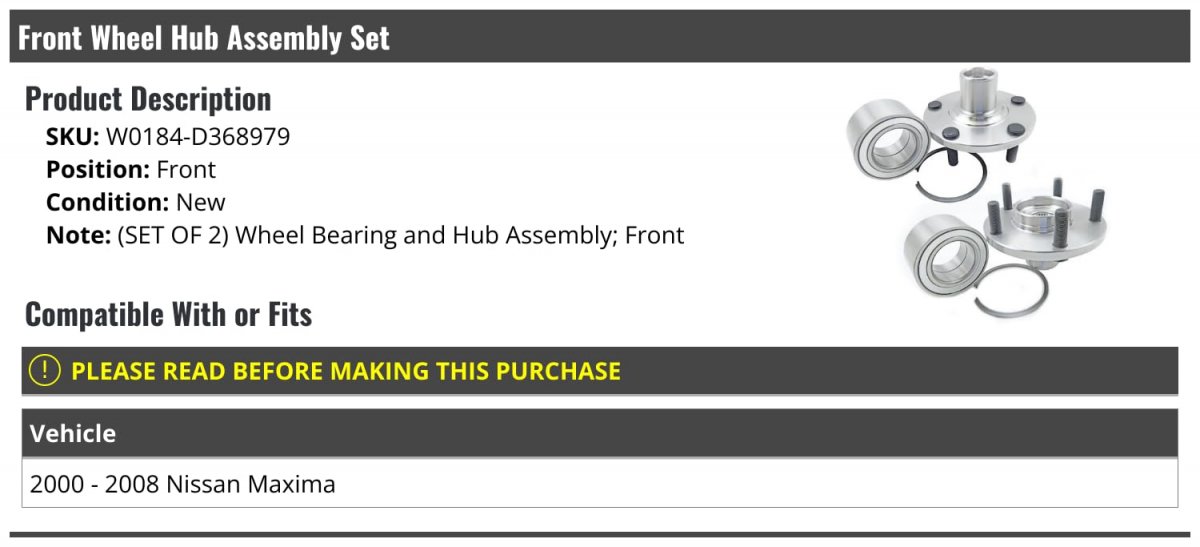The height and width of the screenshot is (547, 1200).
Task: Click the Compatible With or Fits heading
Action: 168,314
